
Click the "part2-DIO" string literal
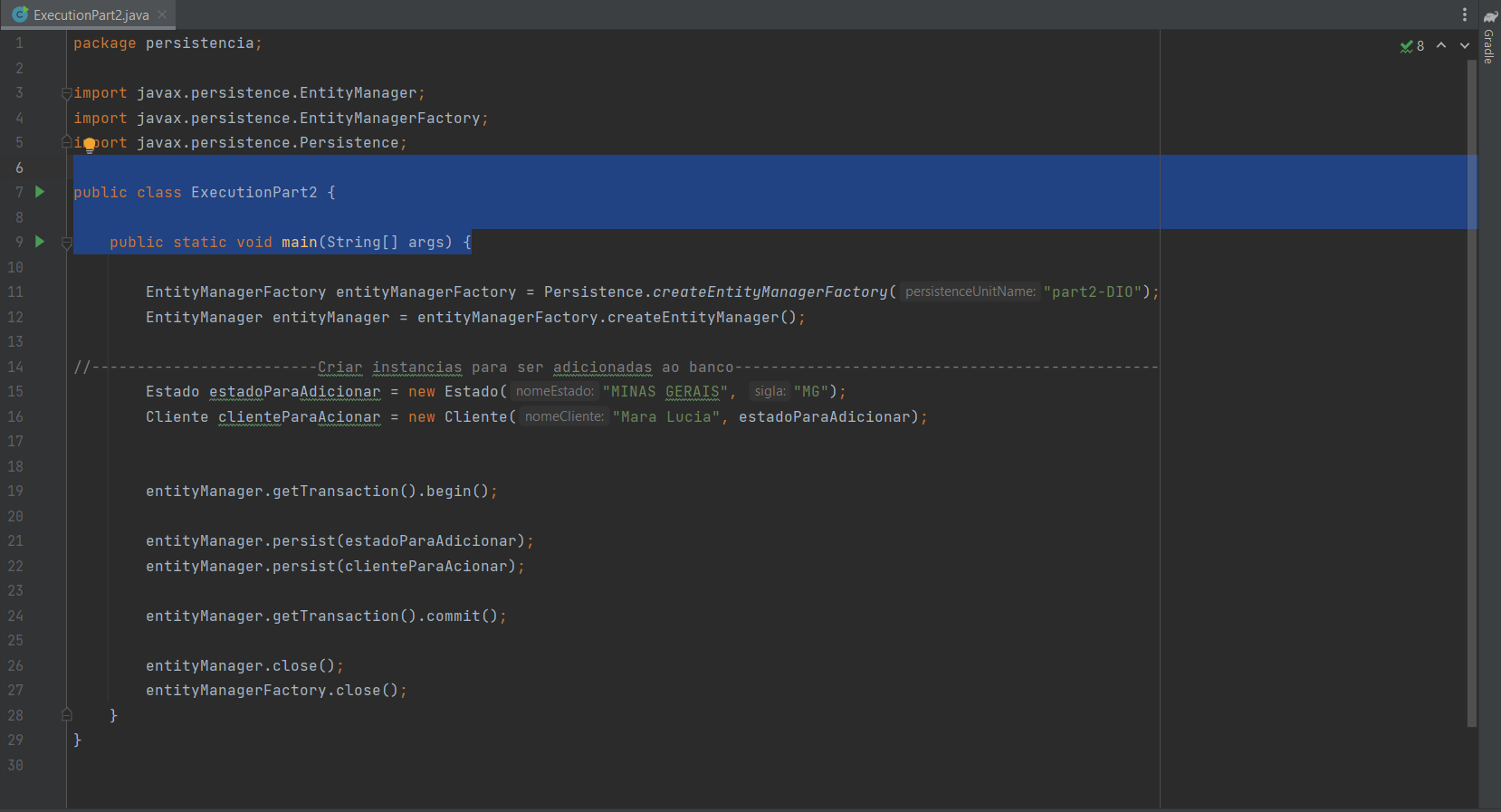tap(1092, 291)
